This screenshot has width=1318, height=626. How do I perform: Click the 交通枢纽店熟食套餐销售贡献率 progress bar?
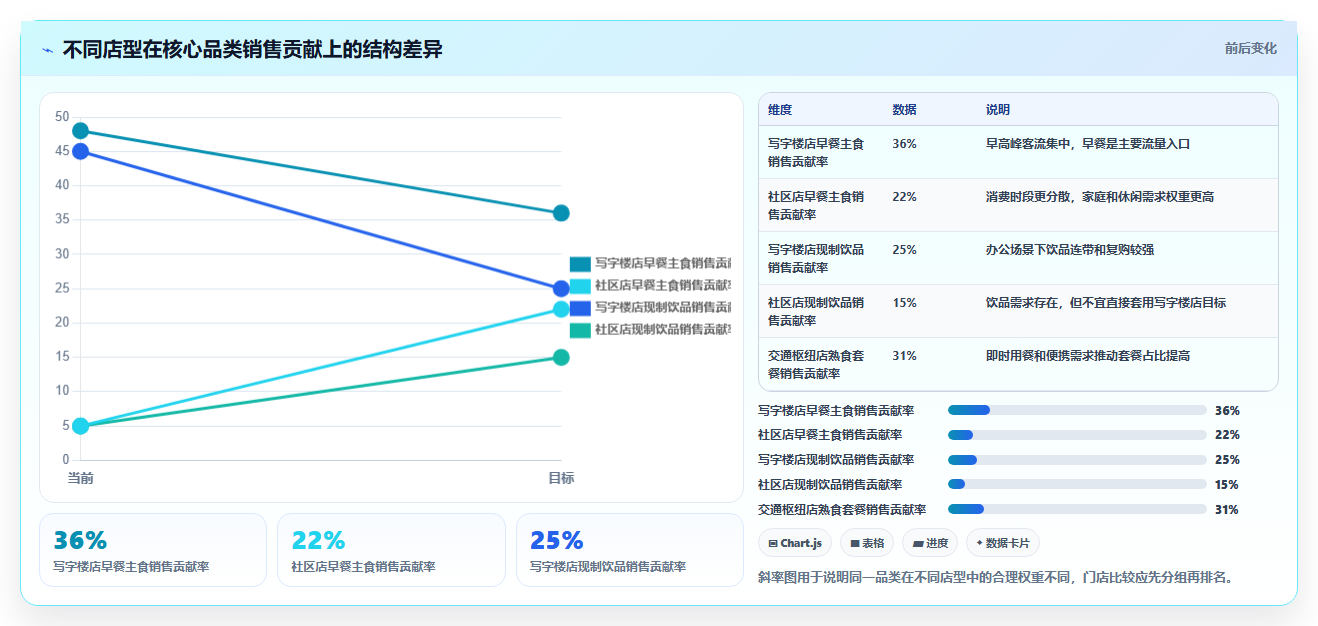point(1077,509)
